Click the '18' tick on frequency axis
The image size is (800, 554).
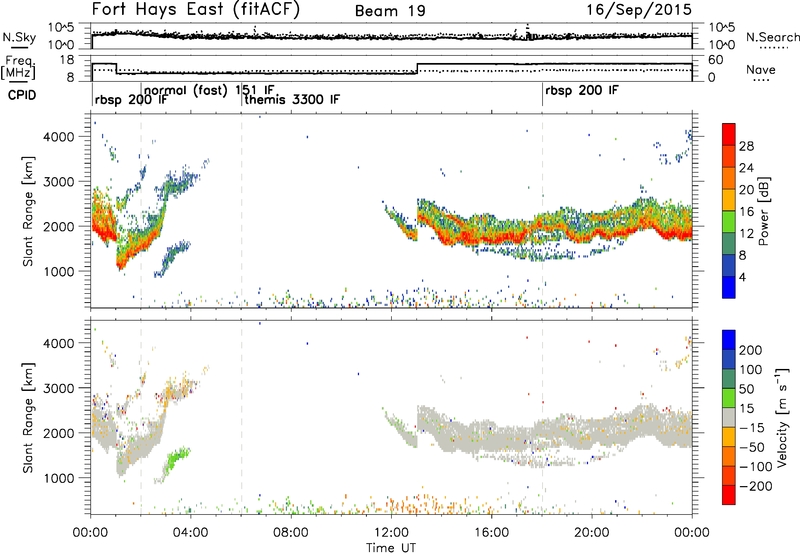67,60
